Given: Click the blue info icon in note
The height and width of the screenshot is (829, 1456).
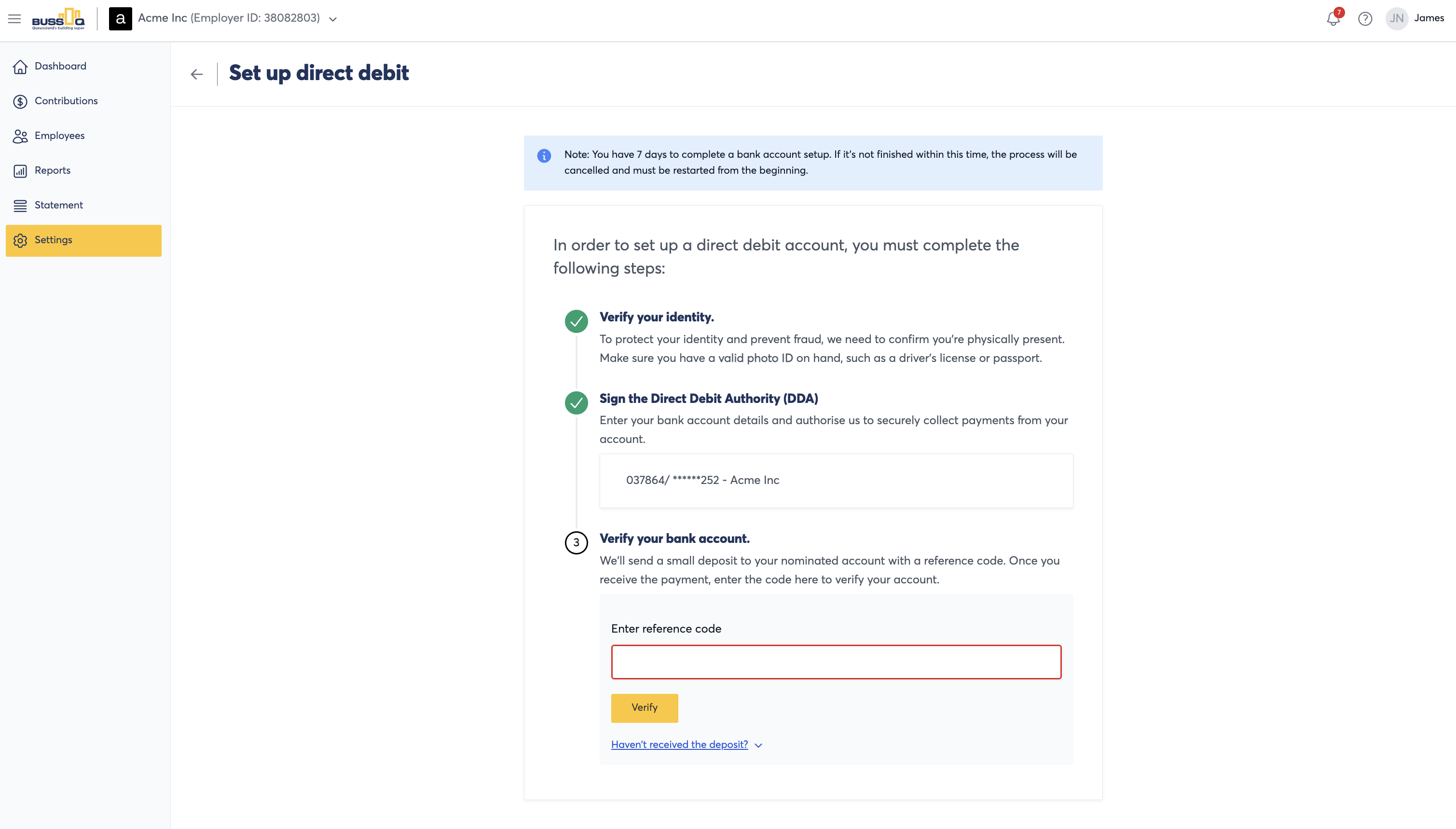Looking at the screenshot, I should (x=544, y=155).
